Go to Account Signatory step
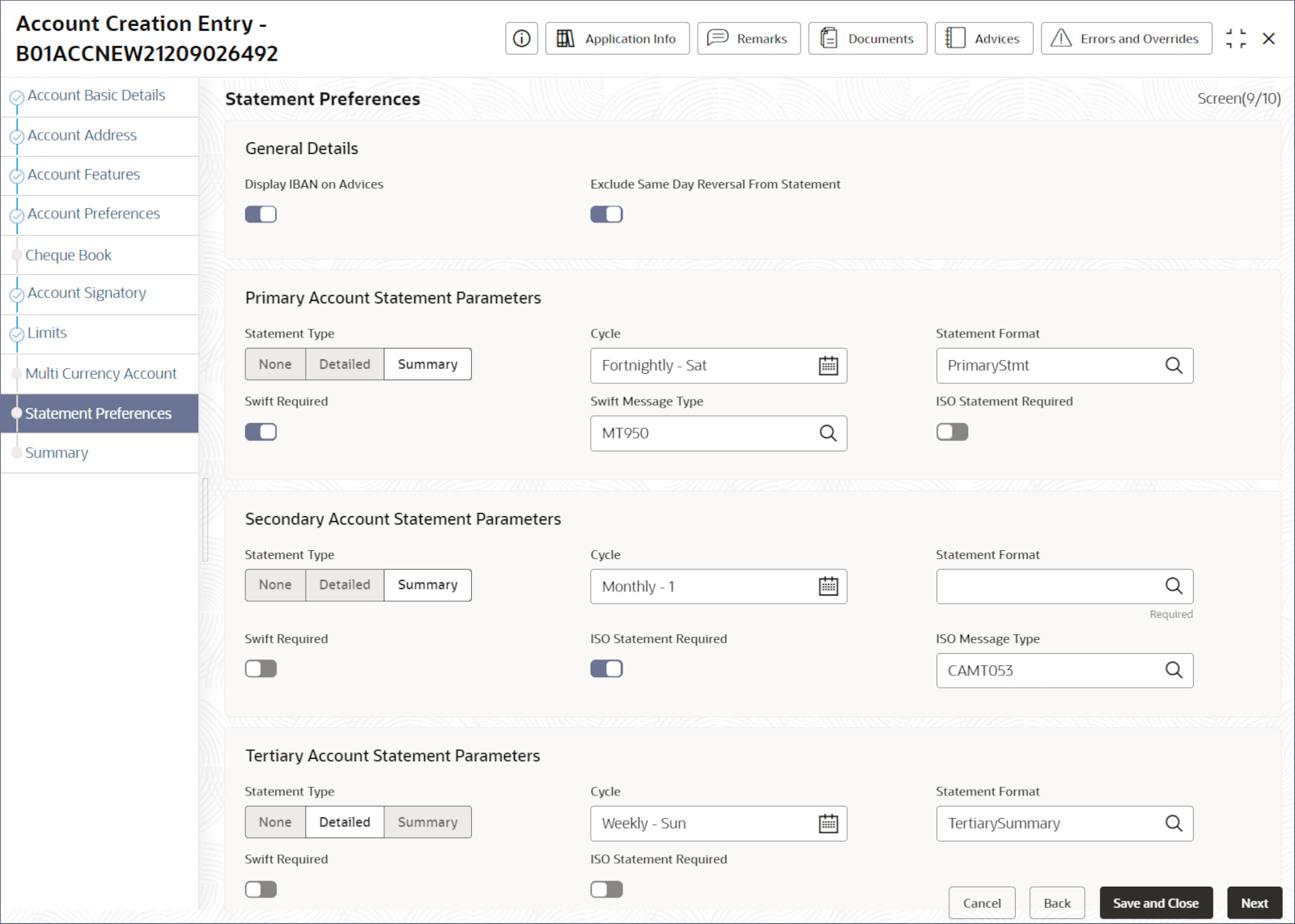 pyautogui.click(x=87, y=293)
